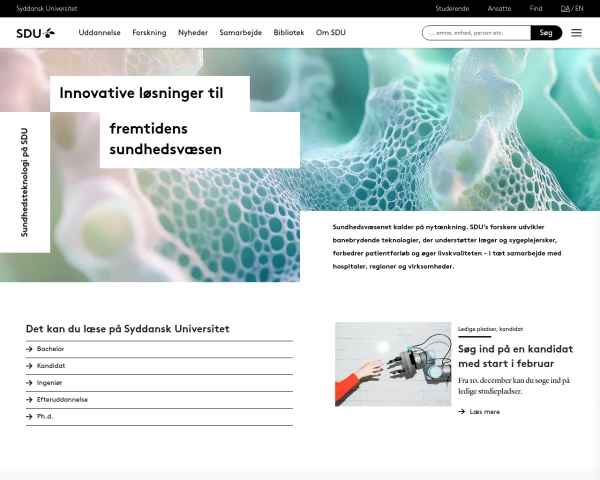
Task: Click the arrow icon beside Ph.d.
Action: 30,415
